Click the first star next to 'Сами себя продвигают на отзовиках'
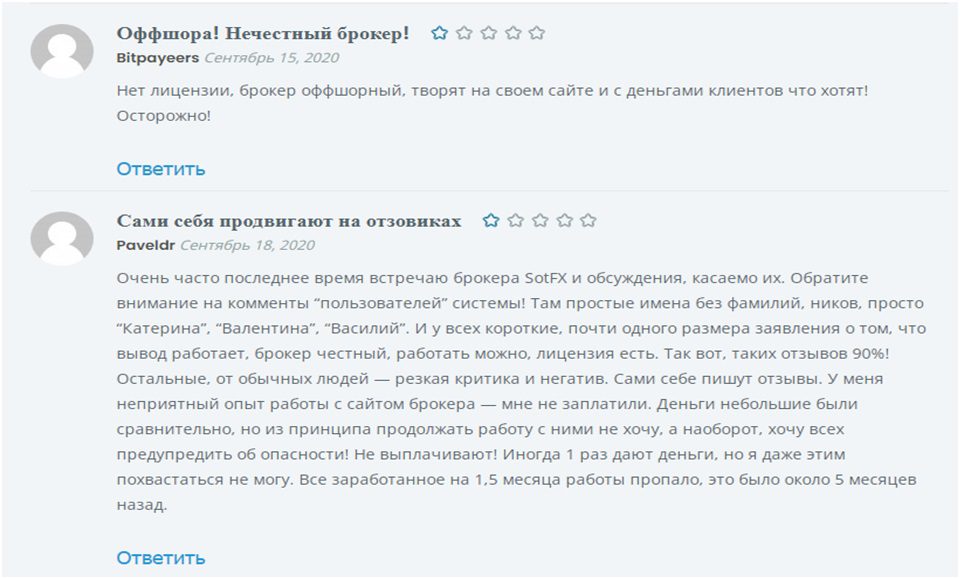The image size is (960, 579). coord(490,221)
